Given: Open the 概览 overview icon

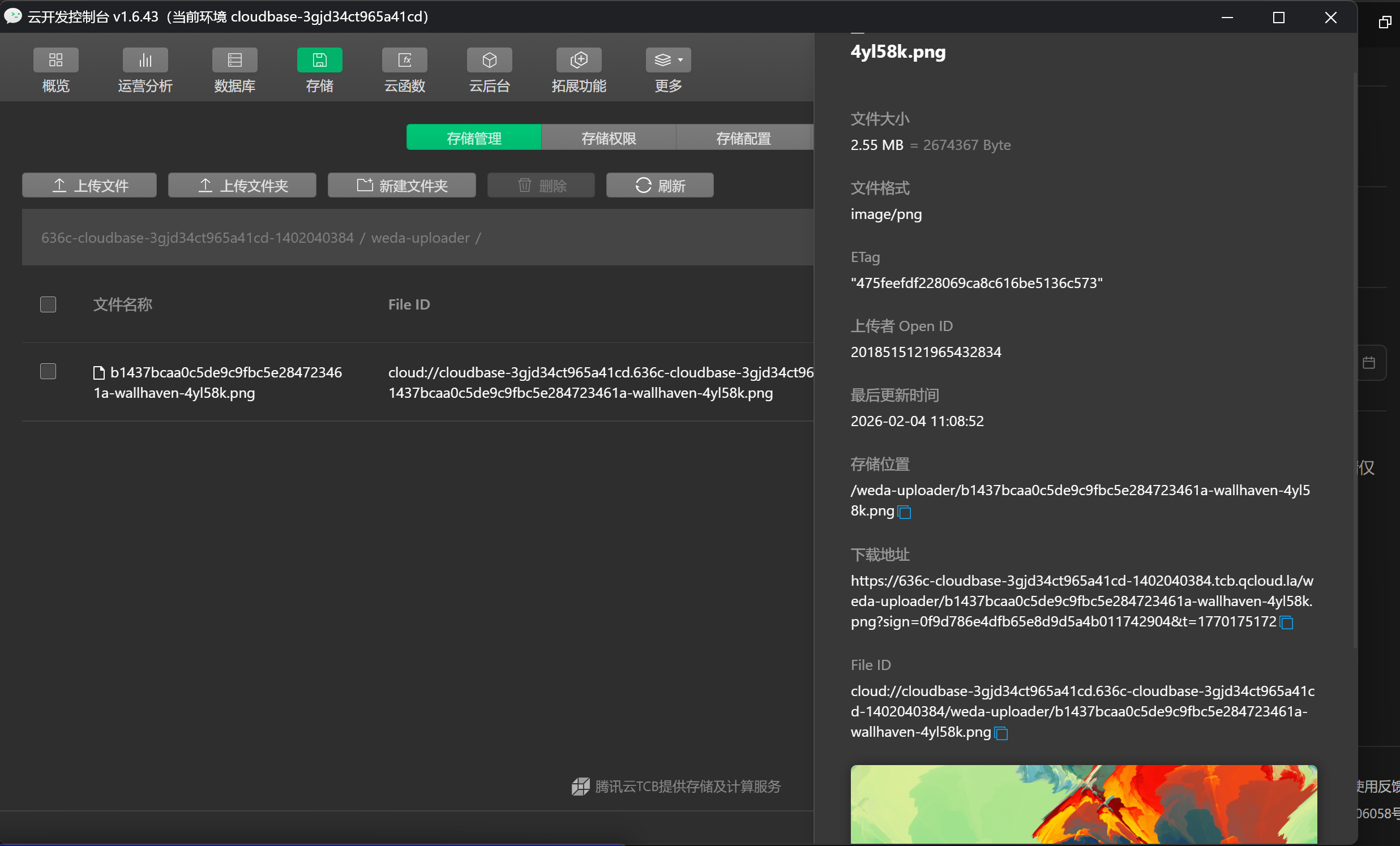Looking at the screenshot, I should (x=55, y=60).
